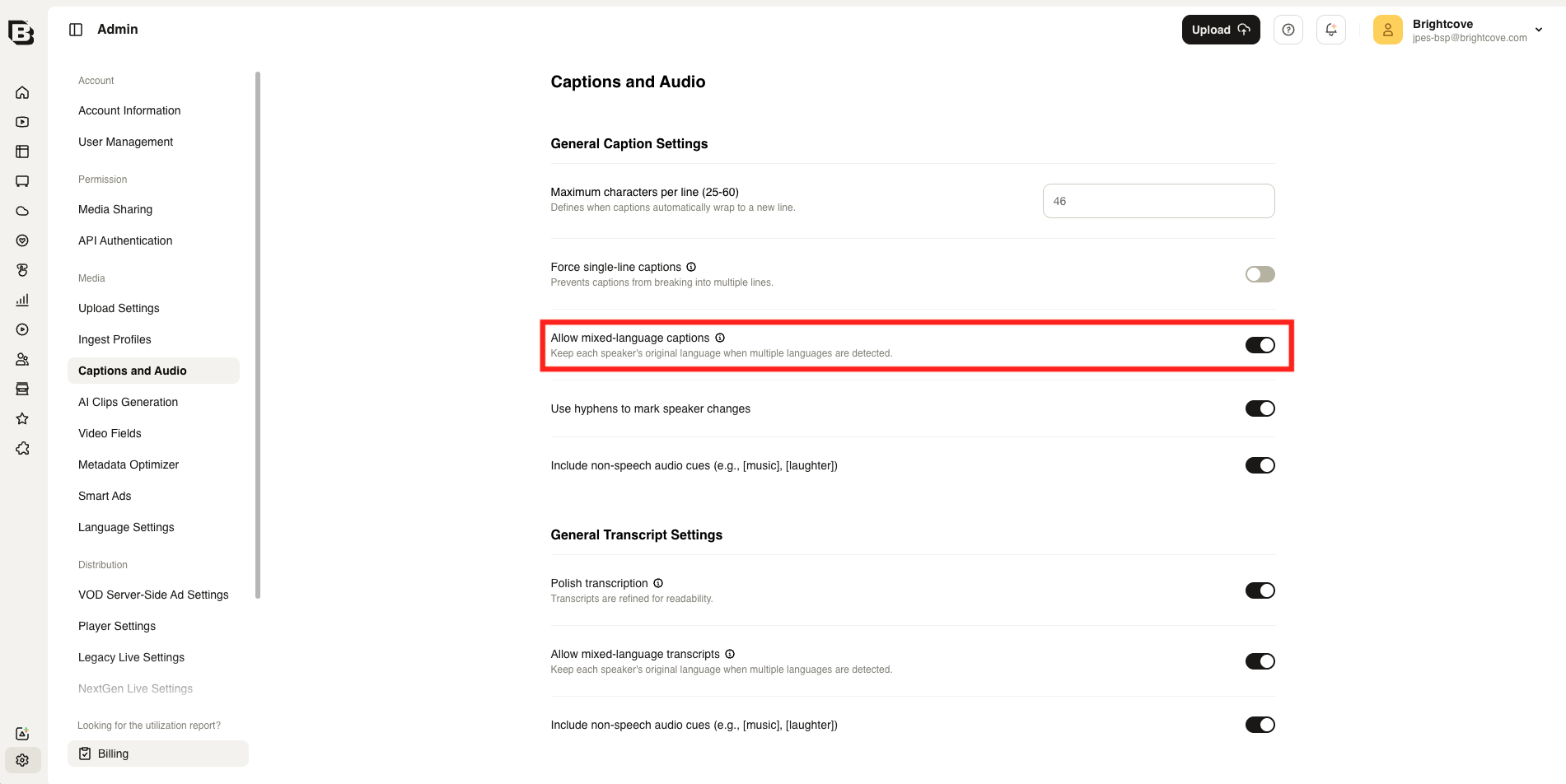Turn off Polish transcription toggle
The width and height of the screenshot is (1566, 784).
(1260, 590)
